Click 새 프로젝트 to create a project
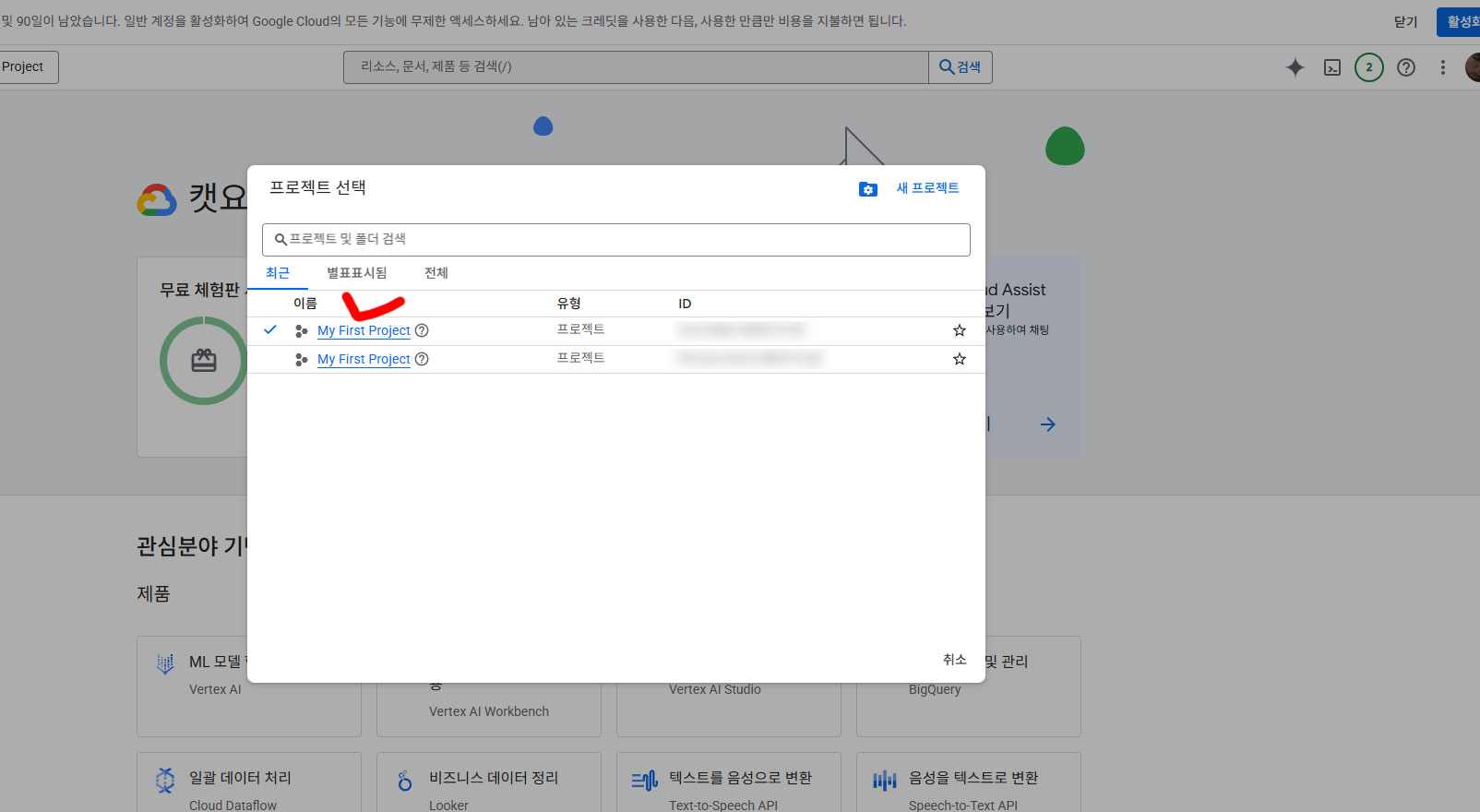Screen dimensions: 1480x812 [928, 188]
